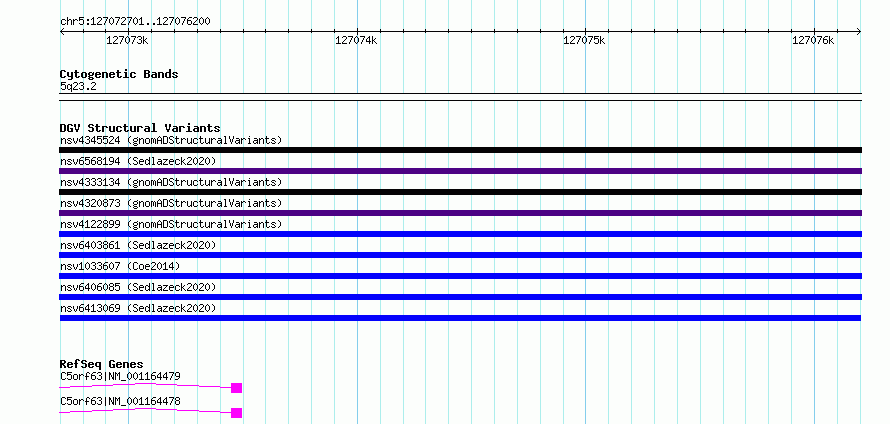Click the left arrow of the ruler

pos(62,32)
